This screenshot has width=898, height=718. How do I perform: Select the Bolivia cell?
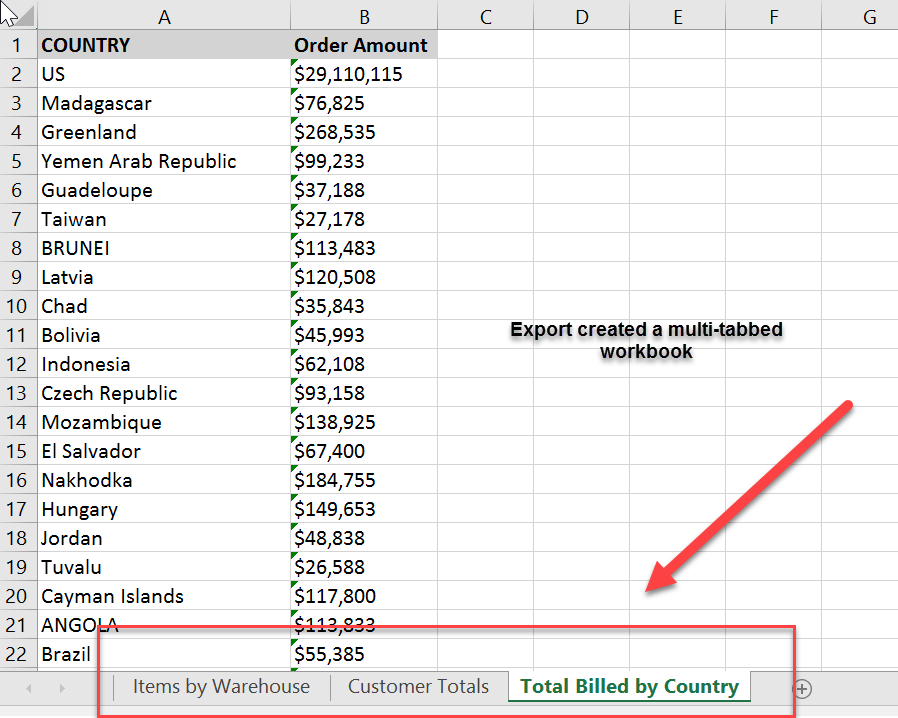(164, 335)
